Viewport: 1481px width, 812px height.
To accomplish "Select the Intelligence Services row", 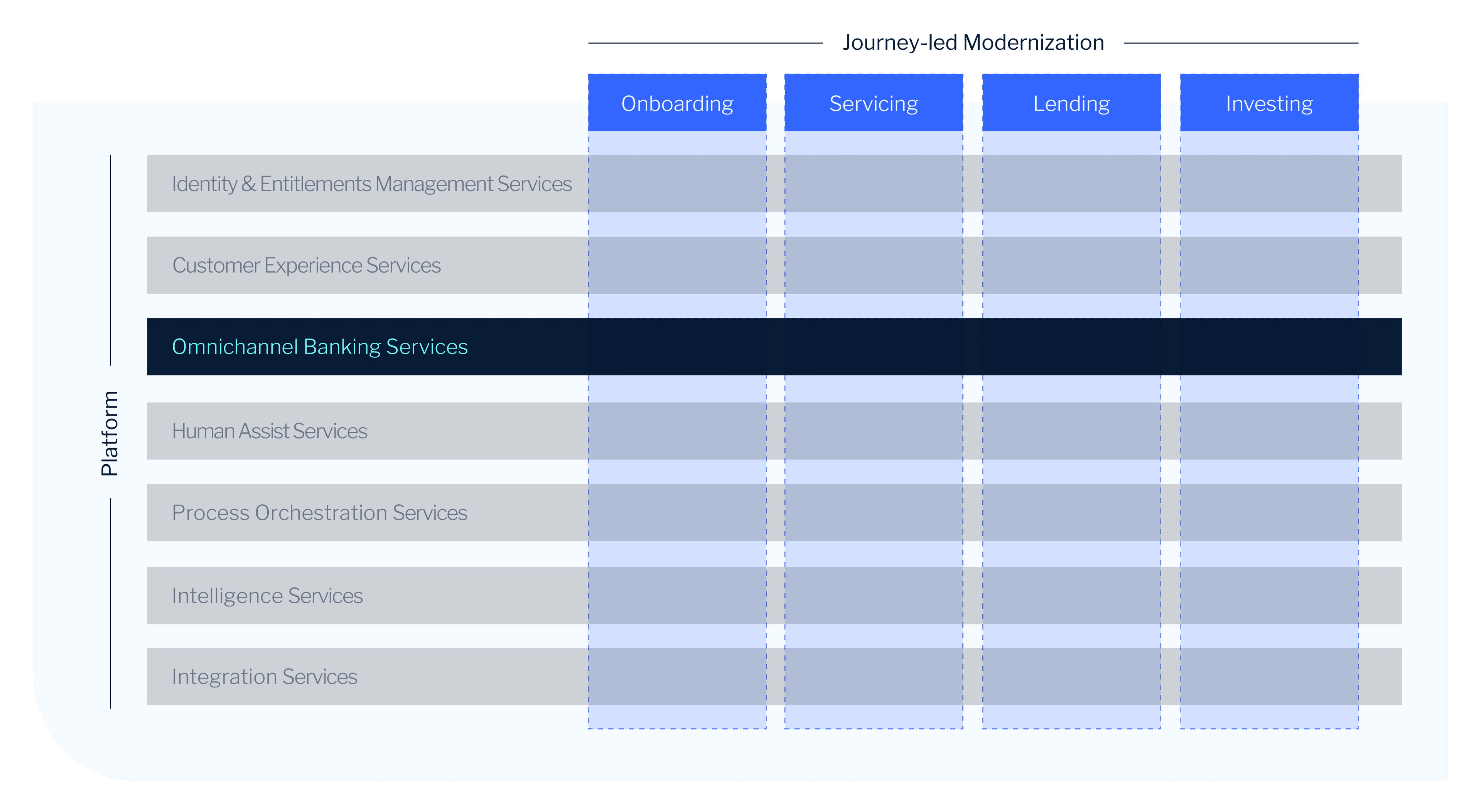I will 267,595.
